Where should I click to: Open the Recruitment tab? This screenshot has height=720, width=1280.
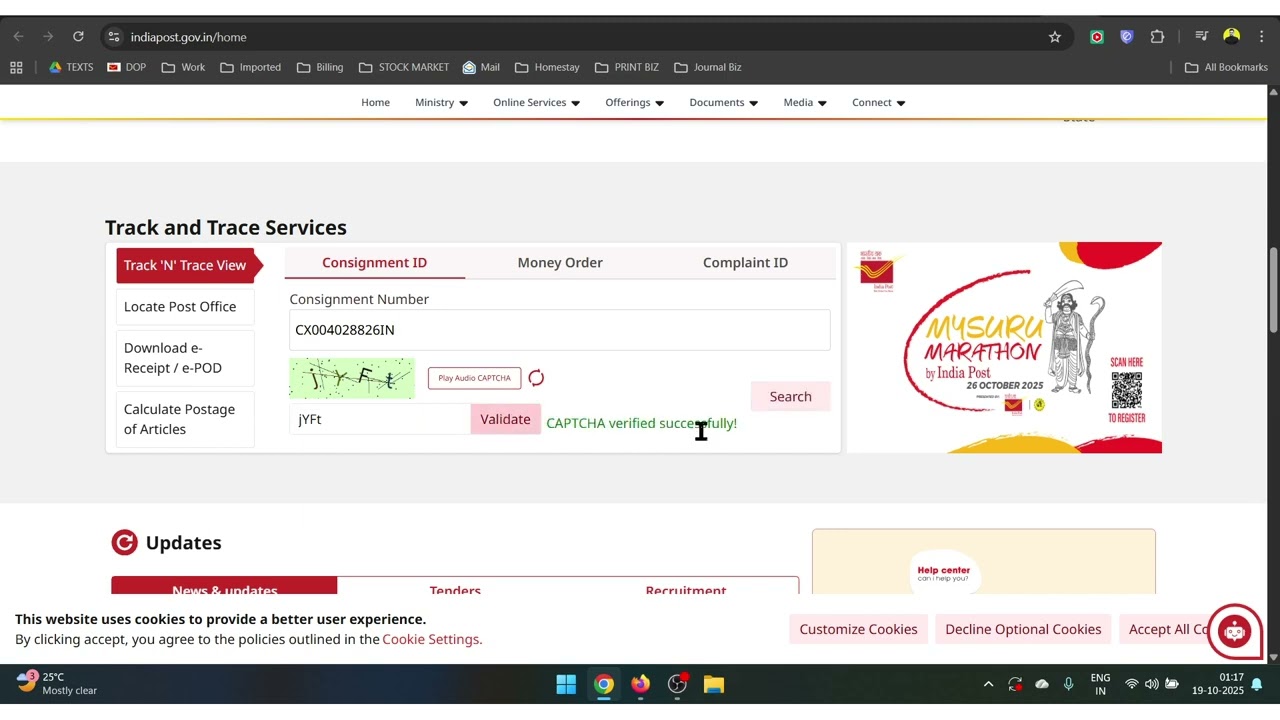[x=686, y=588]
